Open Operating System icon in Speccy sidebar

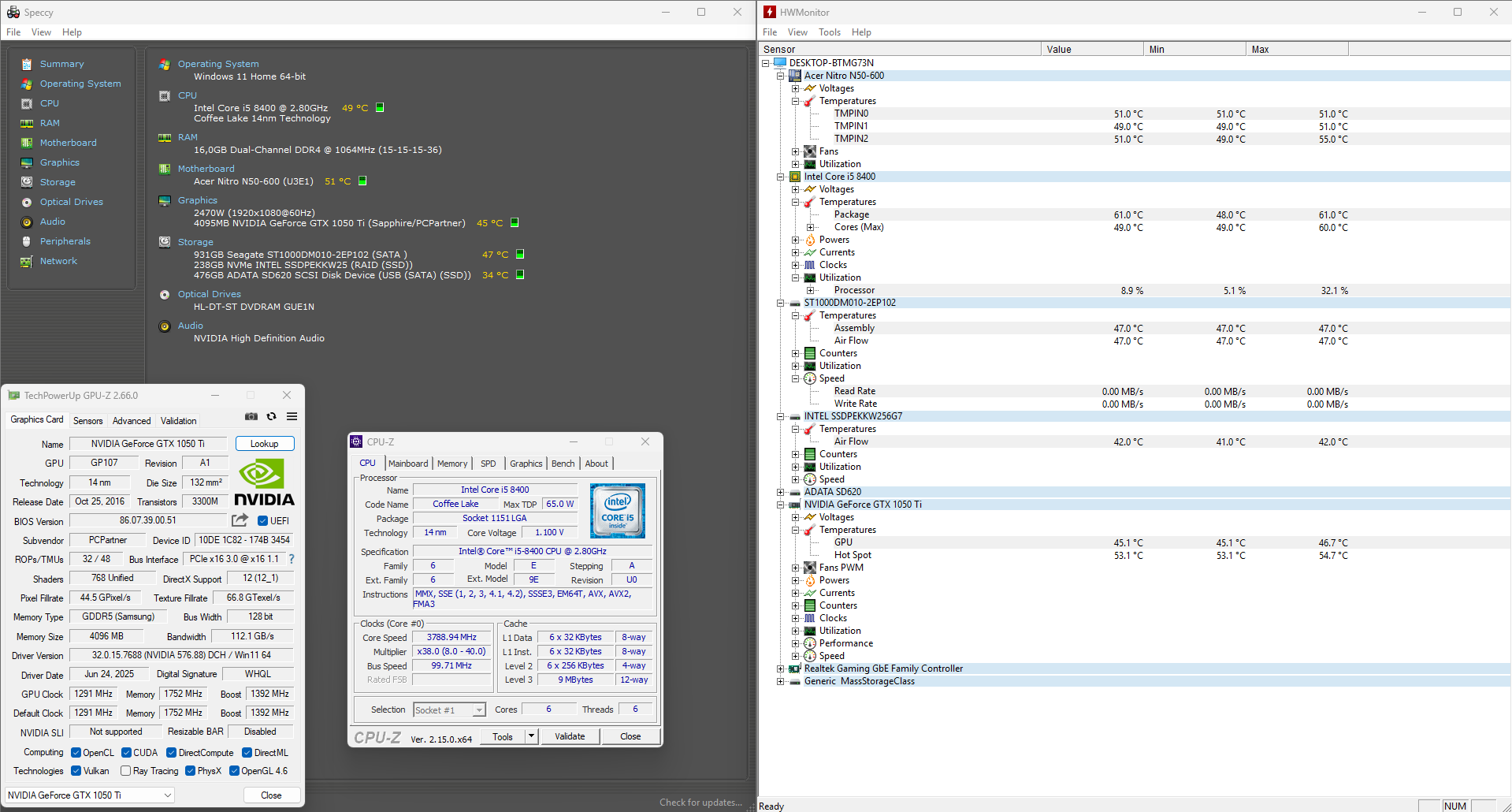[27, 84]
